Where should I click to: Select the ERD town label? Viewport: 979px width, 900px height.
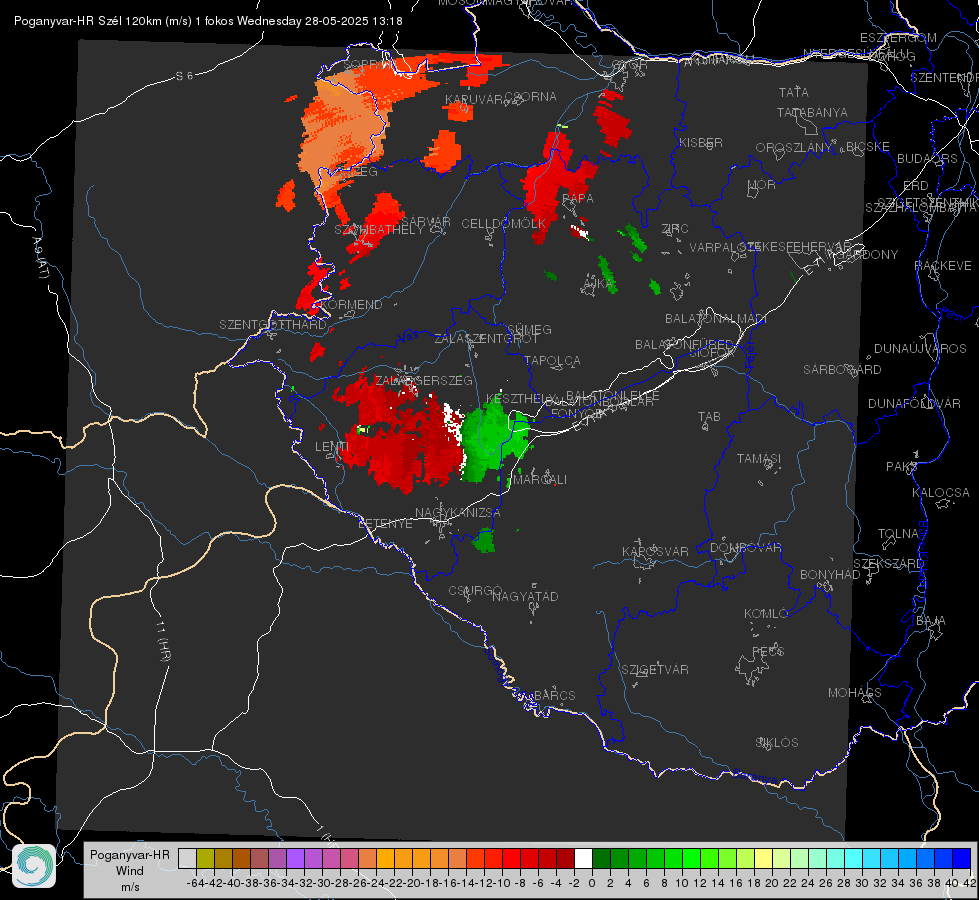pos(916,185)
